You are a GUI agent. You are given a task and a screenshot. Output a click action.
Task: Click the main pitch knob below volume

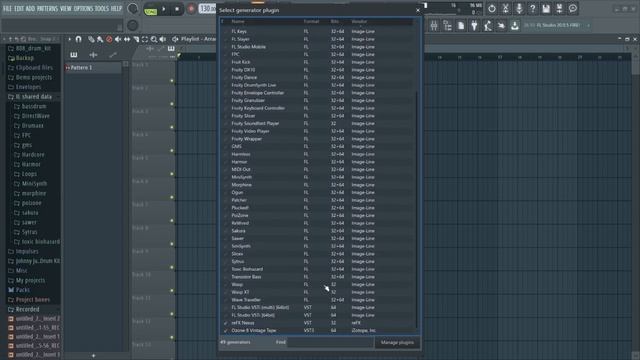pyautogui.click(x=132, y=25)
